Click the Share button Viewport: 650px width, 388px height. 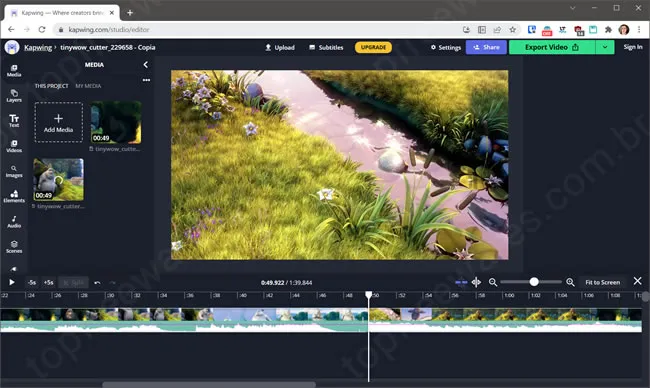pyautogui.click(x=486, y=47)
